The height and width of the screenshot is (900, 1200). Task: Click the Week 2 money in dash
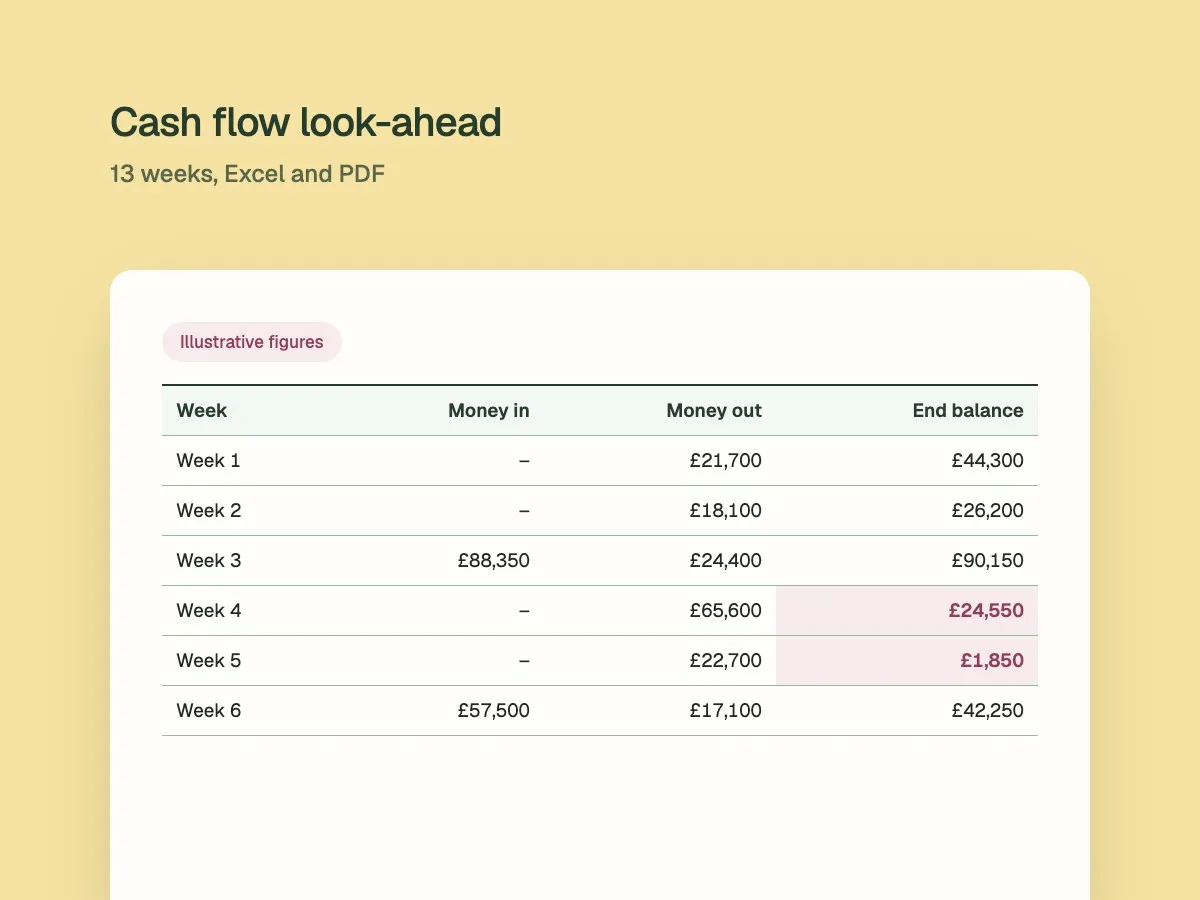click(x=524, y=511)
